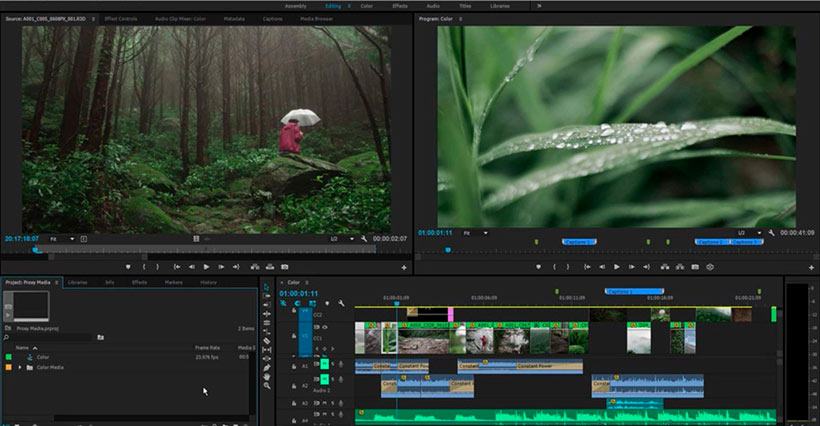Click Source monitor playhead on scrub bar
Screen dimensions: 820x426
[36, 249]
